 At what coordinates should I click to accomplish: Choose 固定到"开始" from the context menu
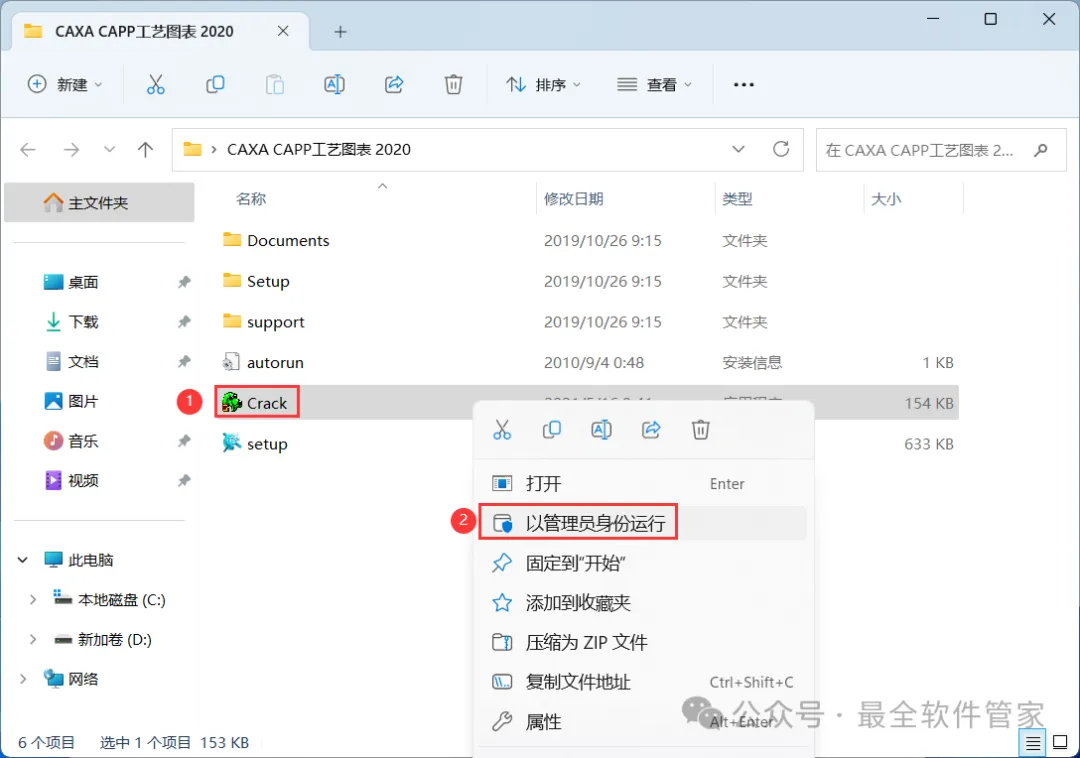click(x=642, y=563)
